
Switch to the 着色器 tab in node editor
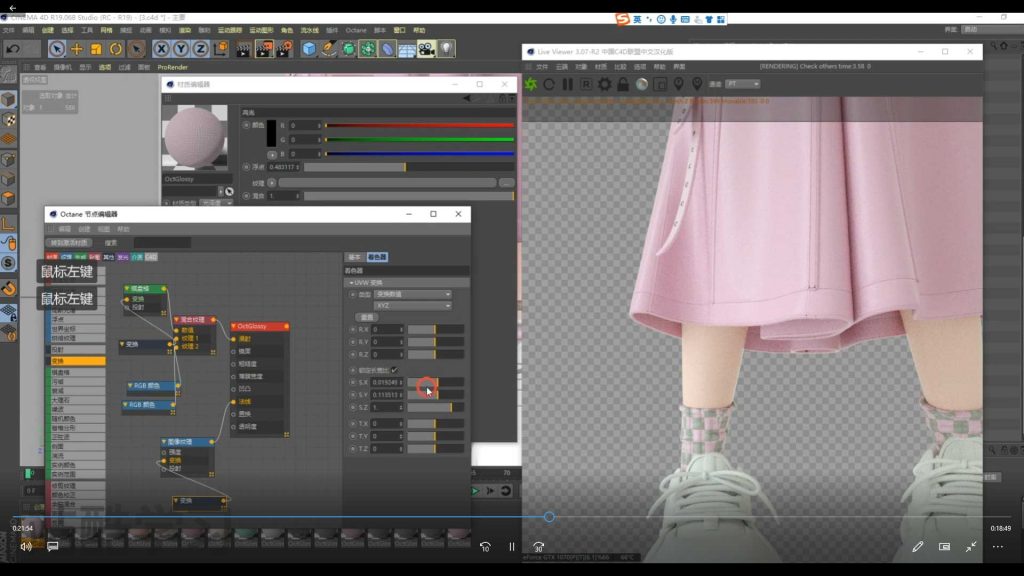click(x=377, y=256)
